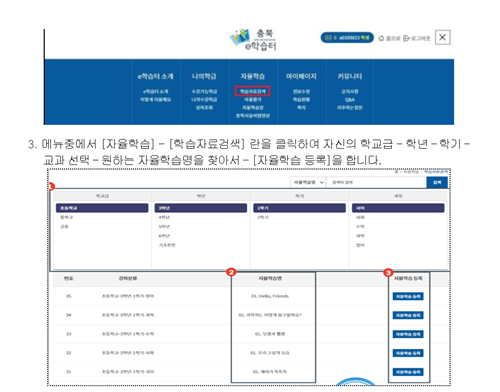The width and height of the screenshot is (500, 392).
Task: Select 자율학습방 submenu item
Action: point(253,107)
